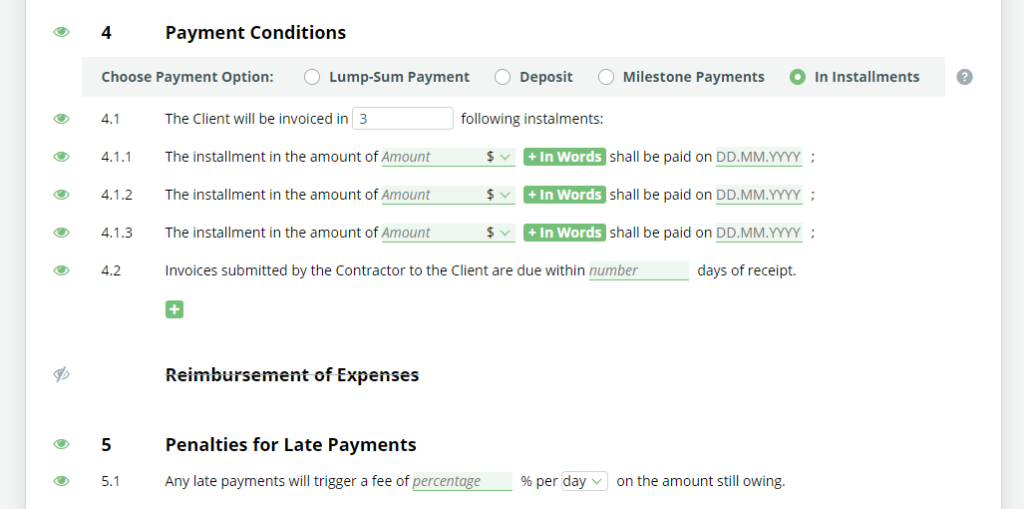Toggle visibility of clause 4.1.2

pyautogui.click(x=61, y=195)
